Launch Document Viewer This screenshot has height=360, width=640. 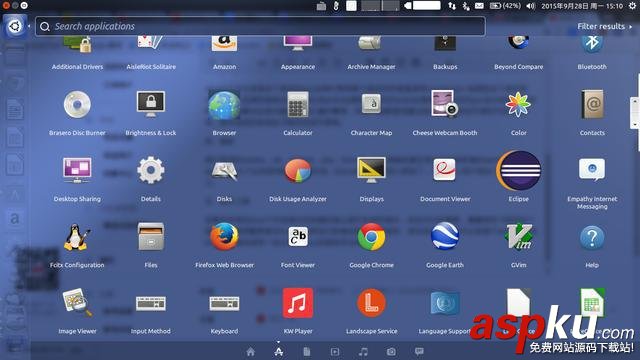[444, 170]
